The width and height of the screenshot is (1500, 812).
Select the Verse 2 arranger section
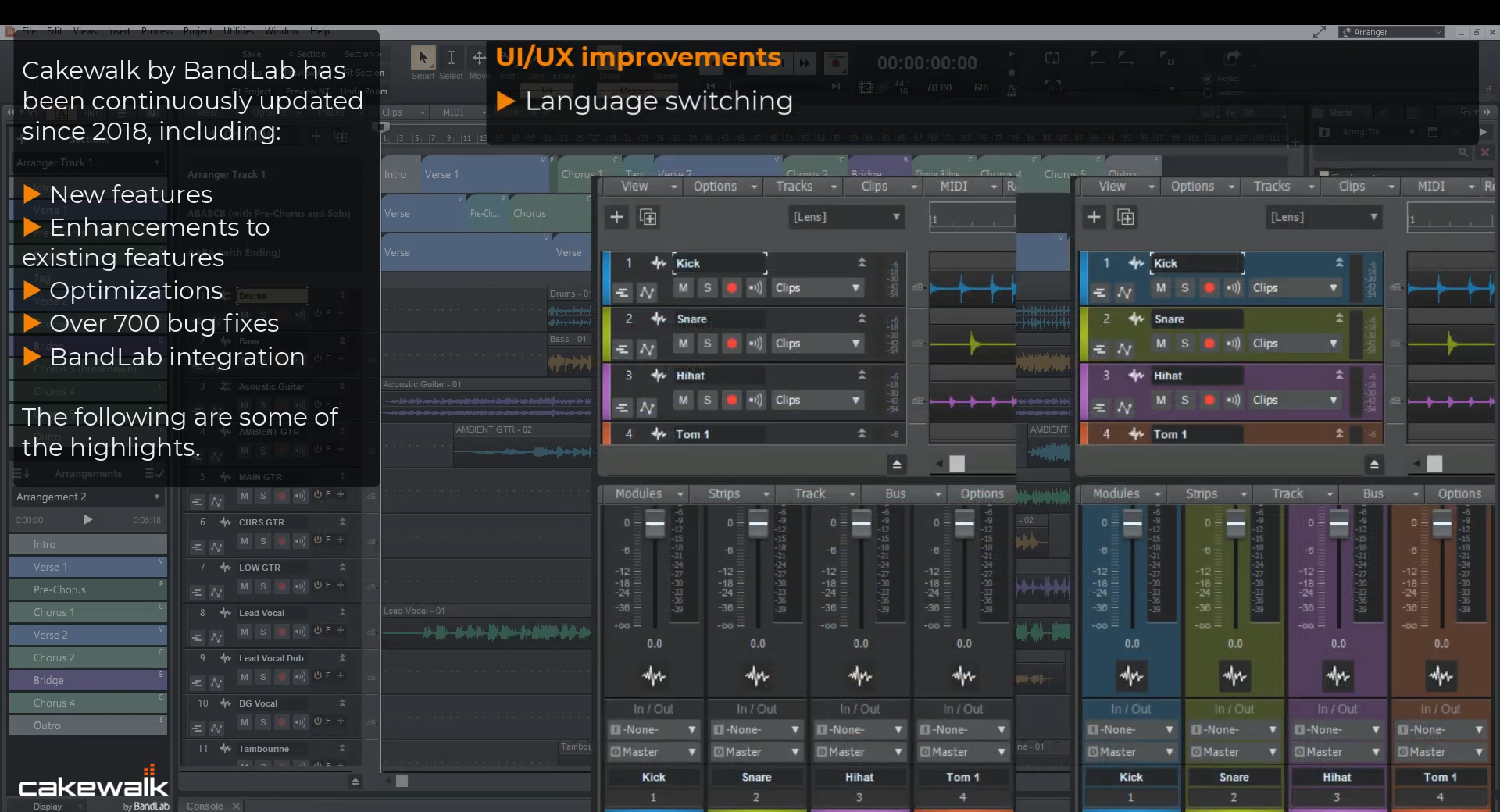tap(88, 635)
